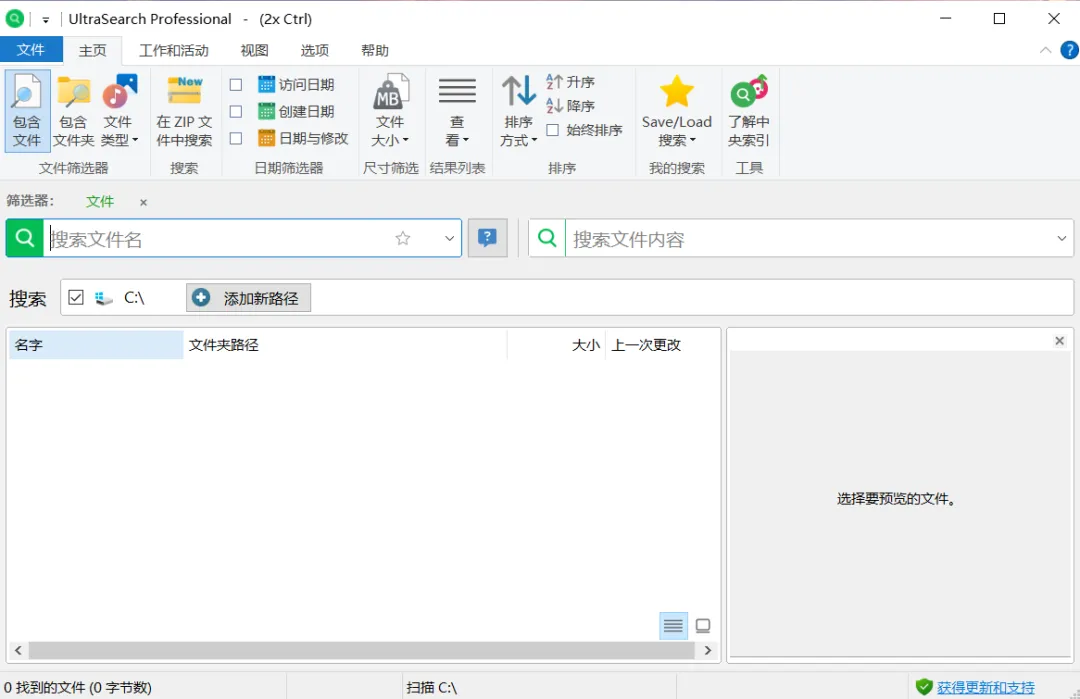Expand the filename search history dropdown
The image size is (1080, 699).
(449, 238)
